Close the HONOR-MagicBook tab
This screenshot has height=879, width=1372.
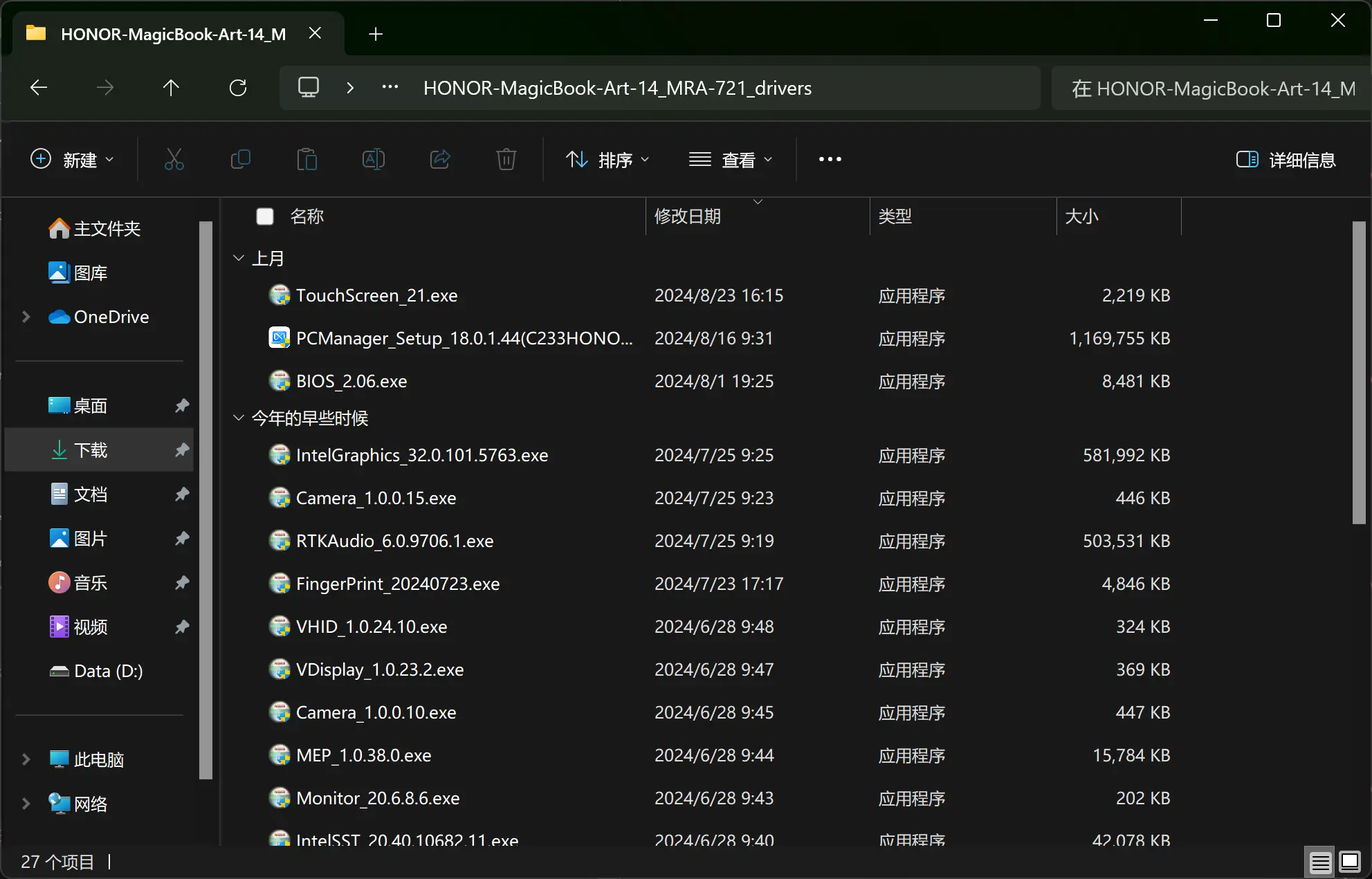click(x=315, y=33)
